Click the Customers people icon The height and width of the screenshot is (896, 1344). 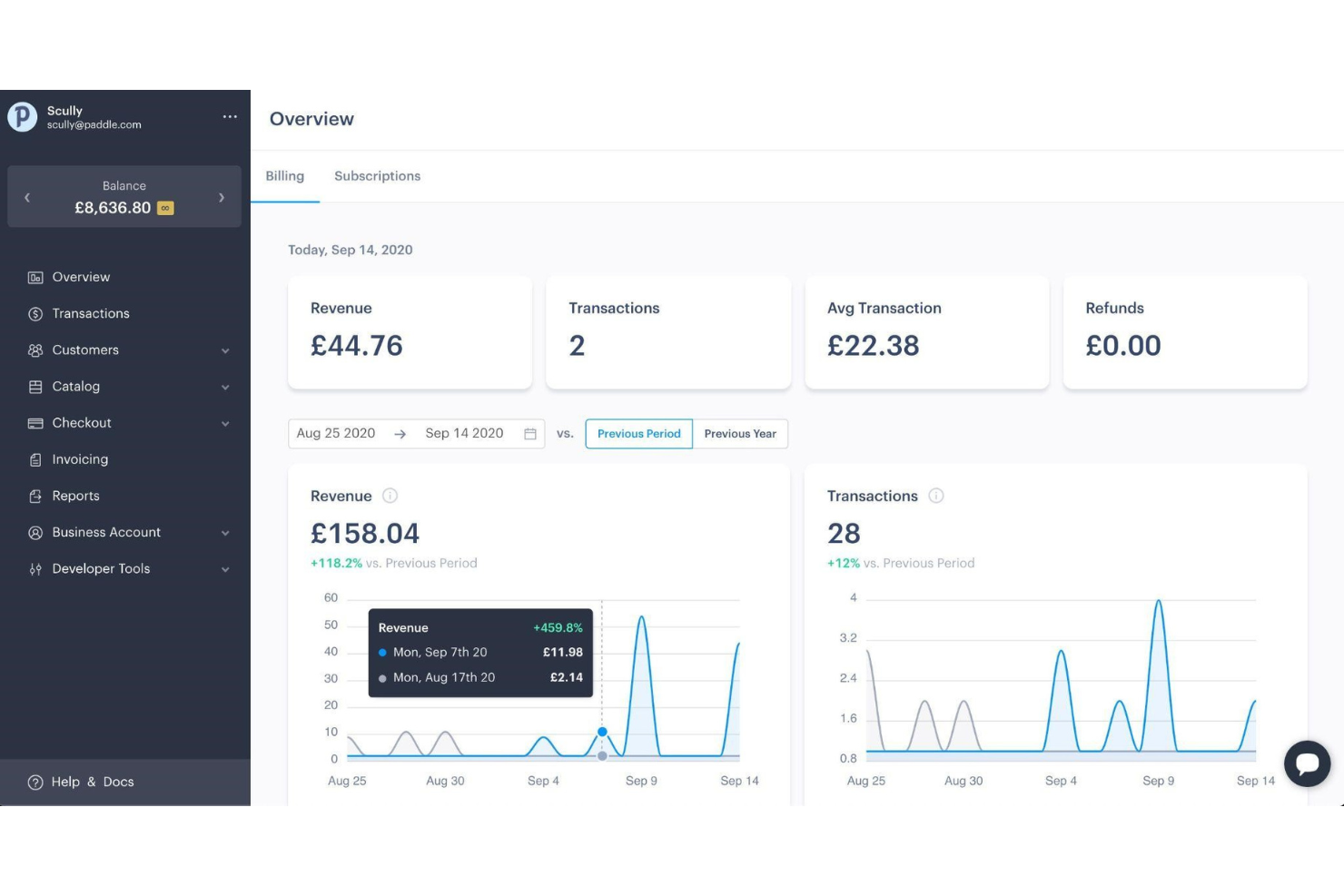(x=35, y=350)
